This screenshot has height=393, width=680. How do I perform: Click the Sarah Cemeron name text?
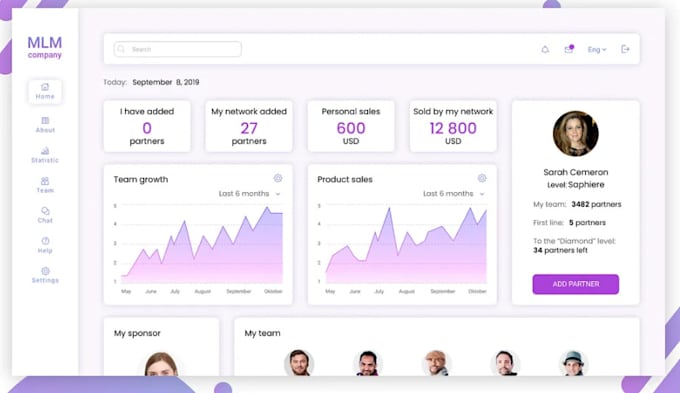click(x=575, y=172)
